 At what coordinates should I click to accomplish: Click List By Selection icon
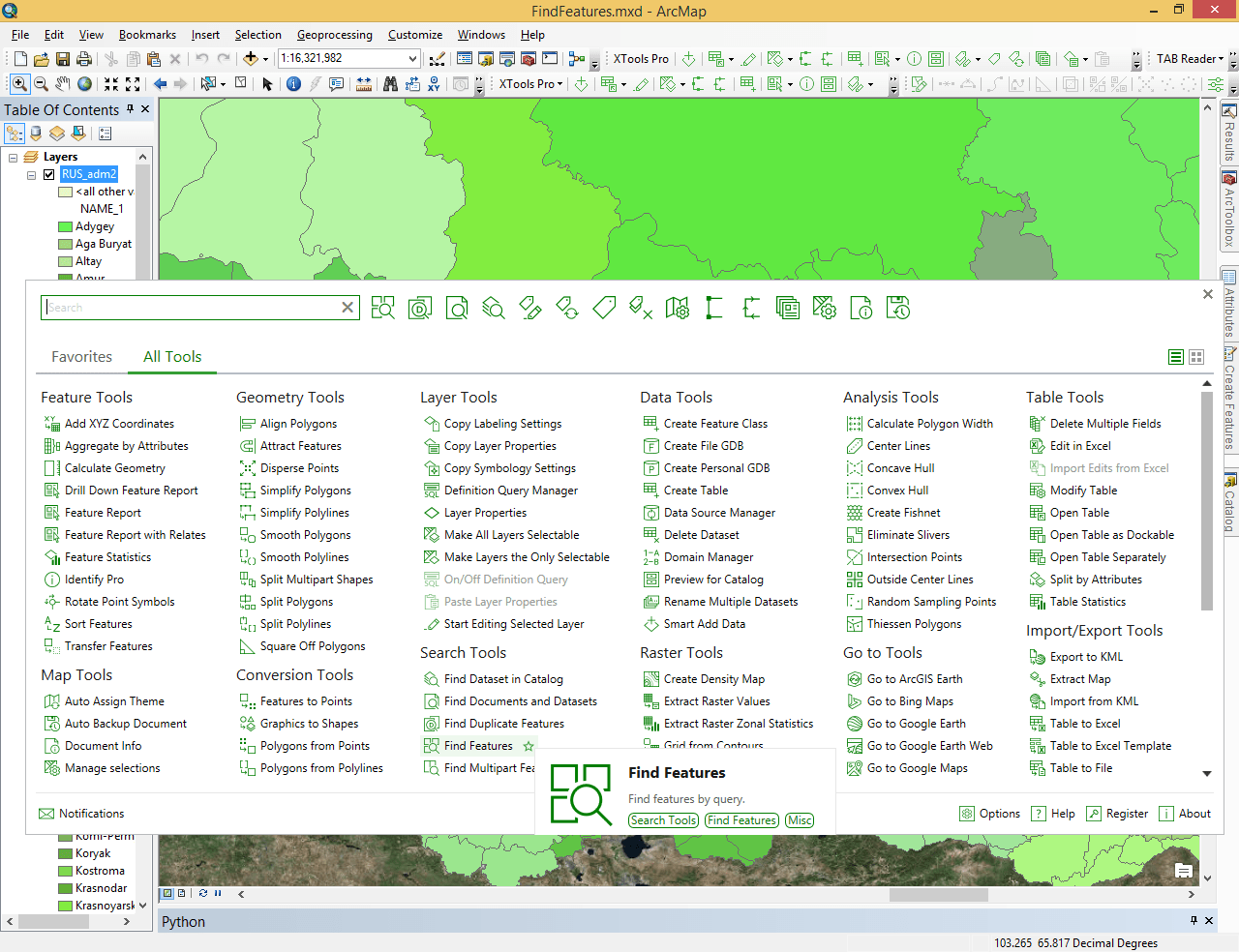point(78,134)
